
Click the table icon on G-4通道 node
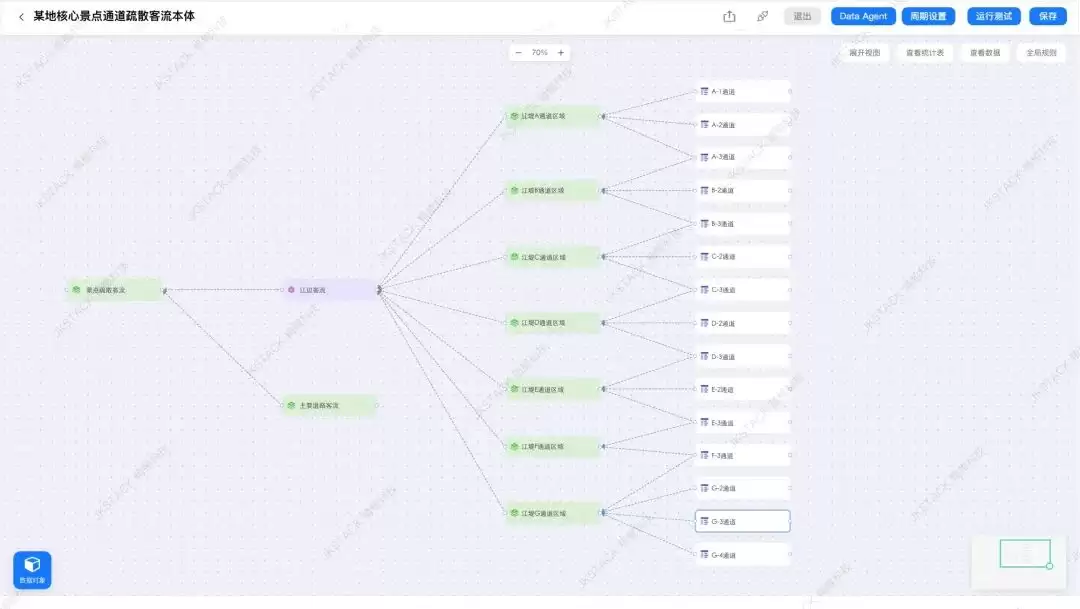704,555
